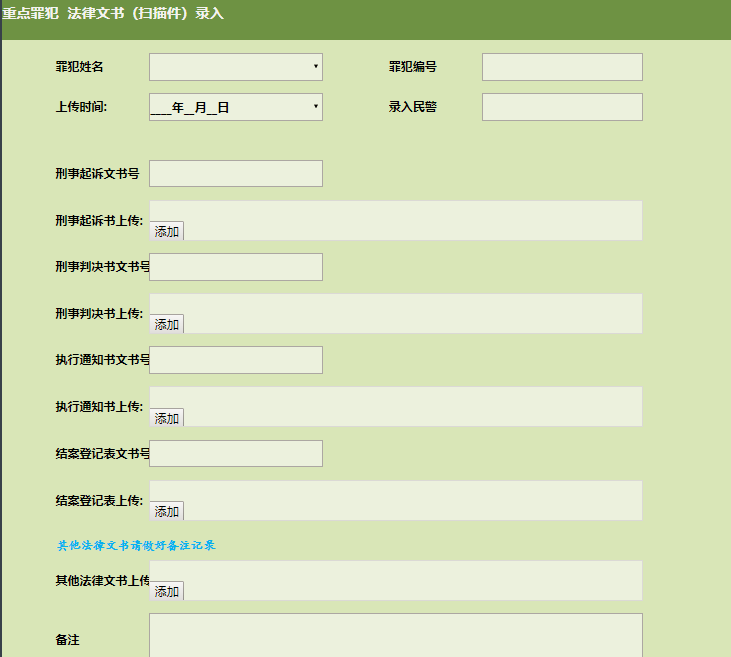Click 添加 button for 执行通知书上传
731x657 pixels.
[x=167, y=418]
